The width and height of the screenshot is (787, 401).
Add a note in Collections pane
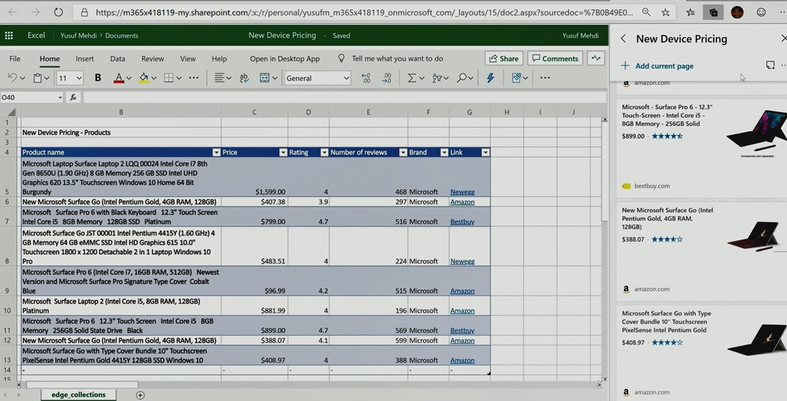[769, 65]
